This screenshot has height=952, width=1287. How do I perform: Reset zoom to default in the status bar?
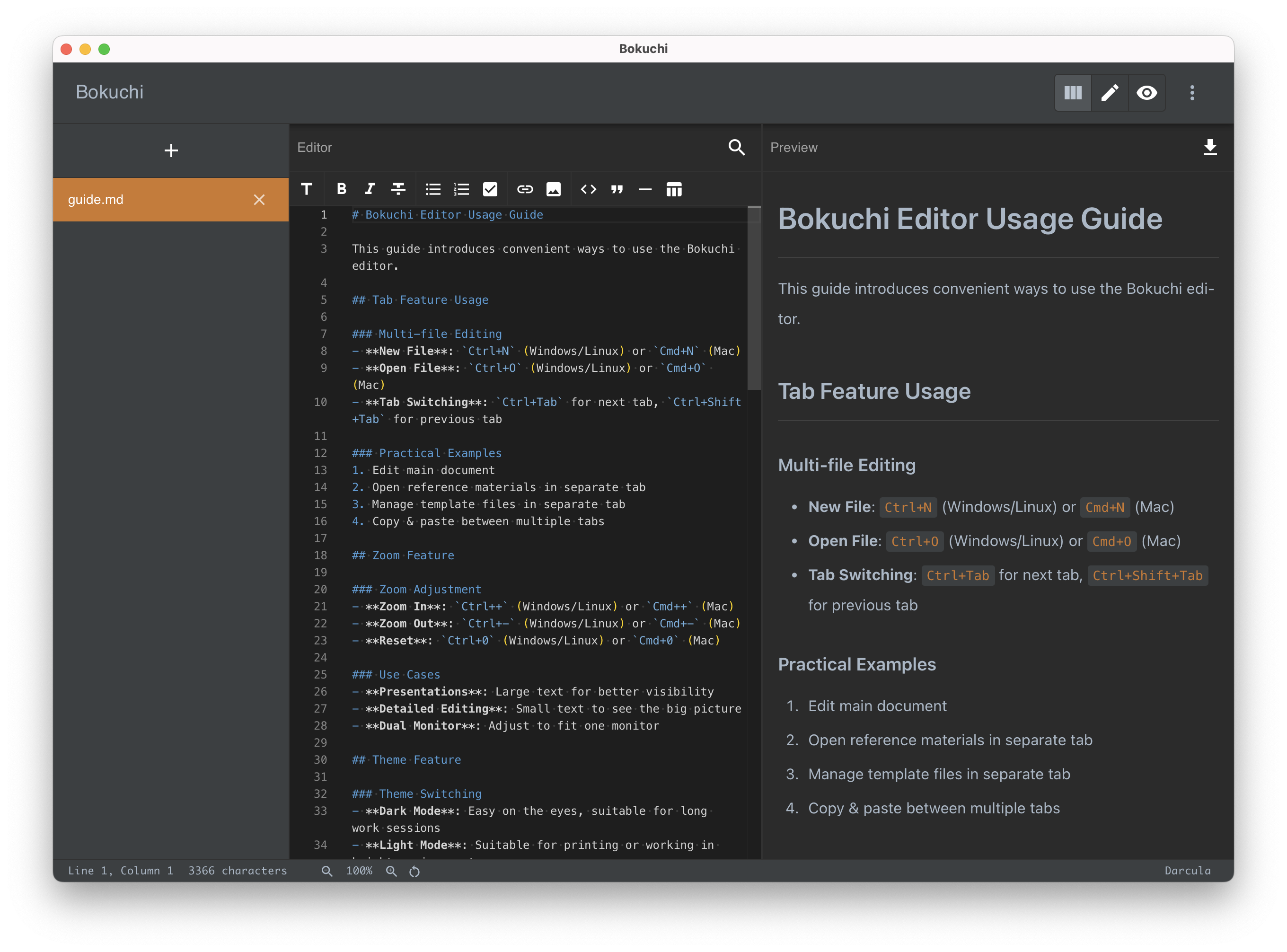click(414, 871)
